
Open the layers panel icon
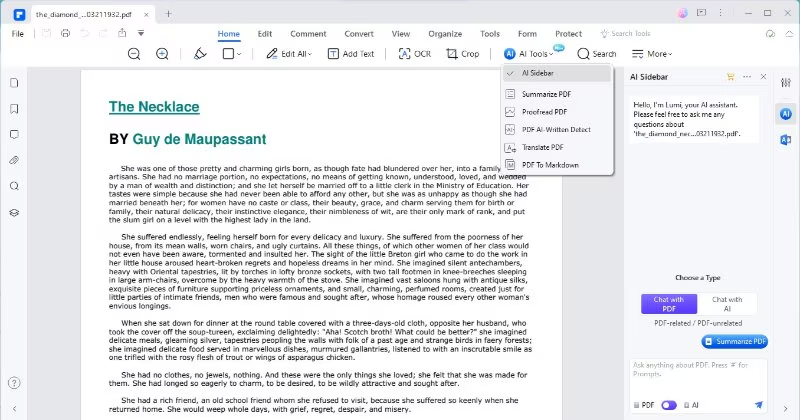[x=14, y=212]
